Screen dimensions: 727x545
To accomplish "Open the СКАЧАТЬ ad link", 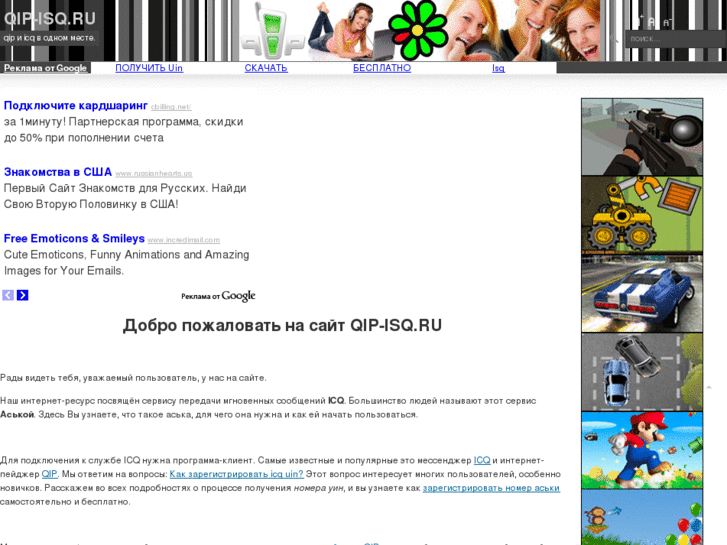I will coord(266,68).
